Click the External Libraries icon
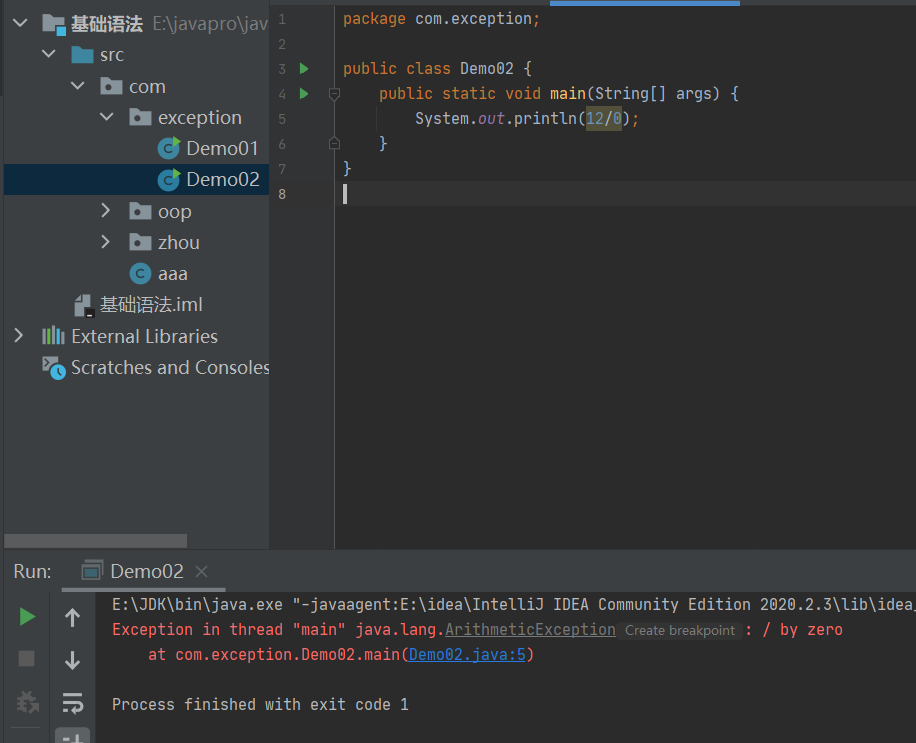The height and width of the screenshot is (743, 916). click(x=53, y=336)
